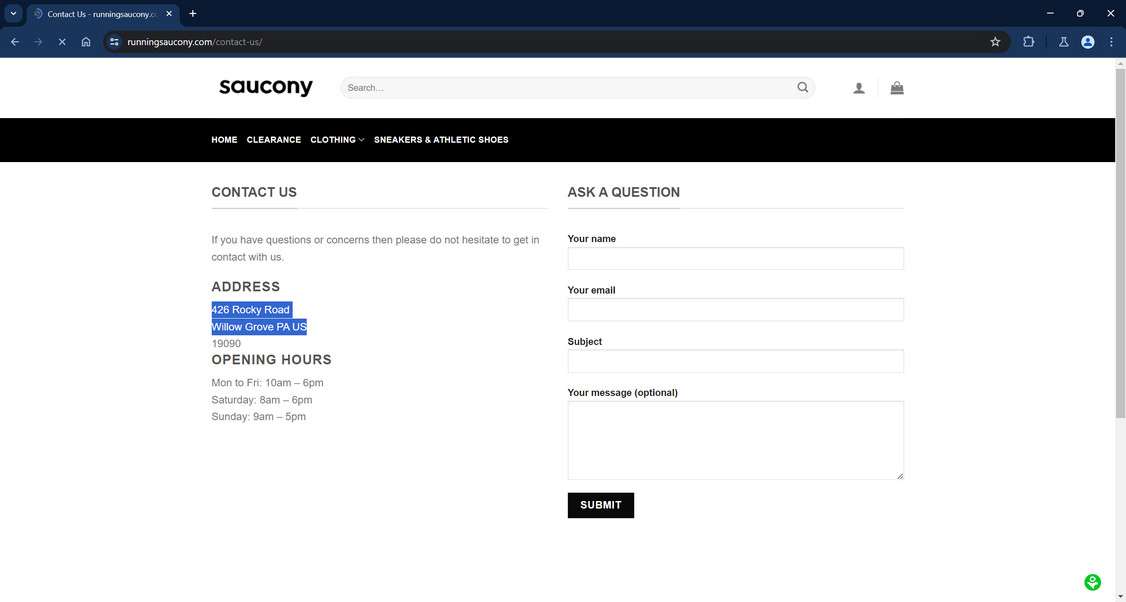Bookmark this page with star icon
The image size is (1126, 602).
pos(995,42)
